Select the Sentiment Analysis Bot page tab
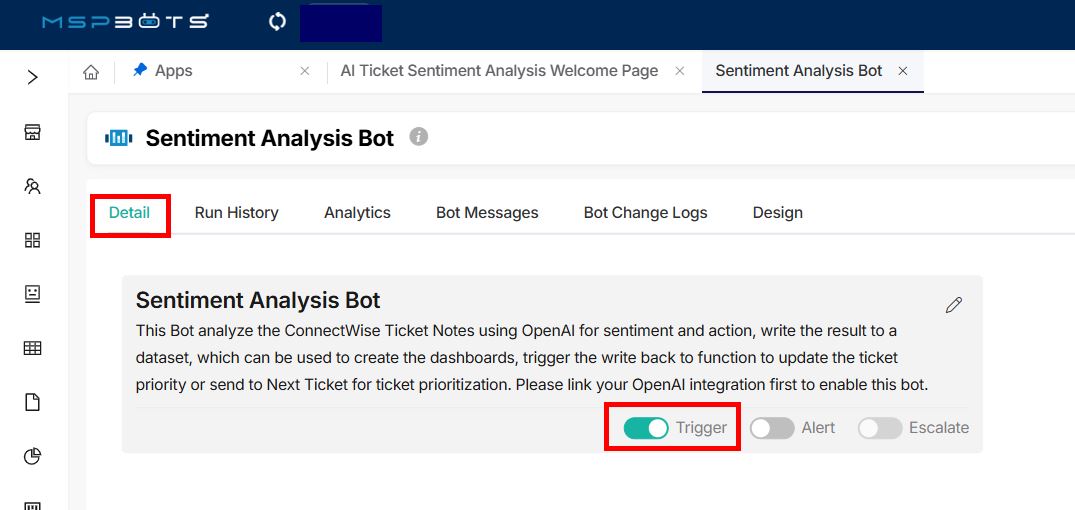Screen dimensions: 1075x510 [799, 71]
